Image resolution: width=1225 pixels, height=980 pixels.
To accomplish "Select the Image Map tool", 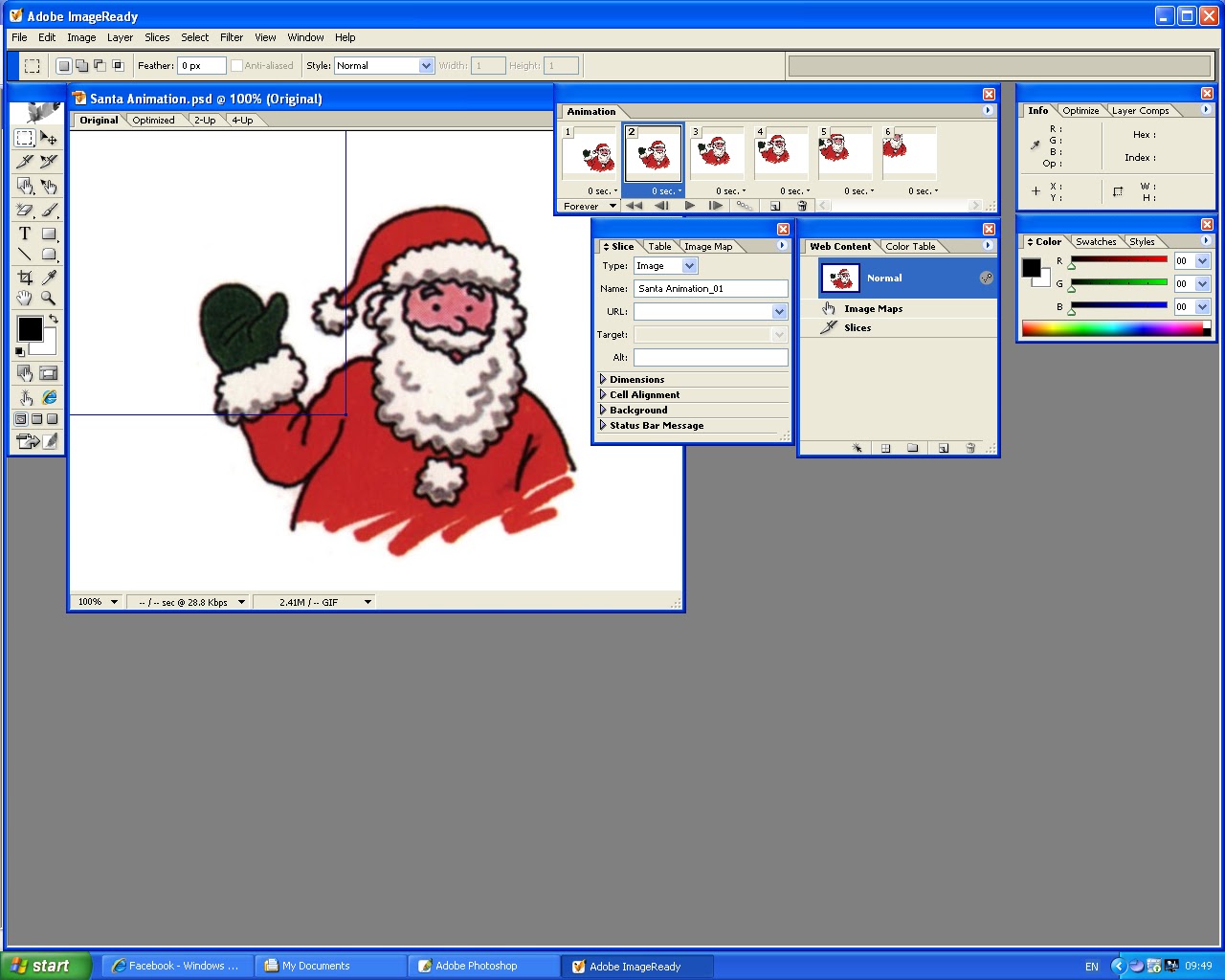I will [x=25, y=186].
